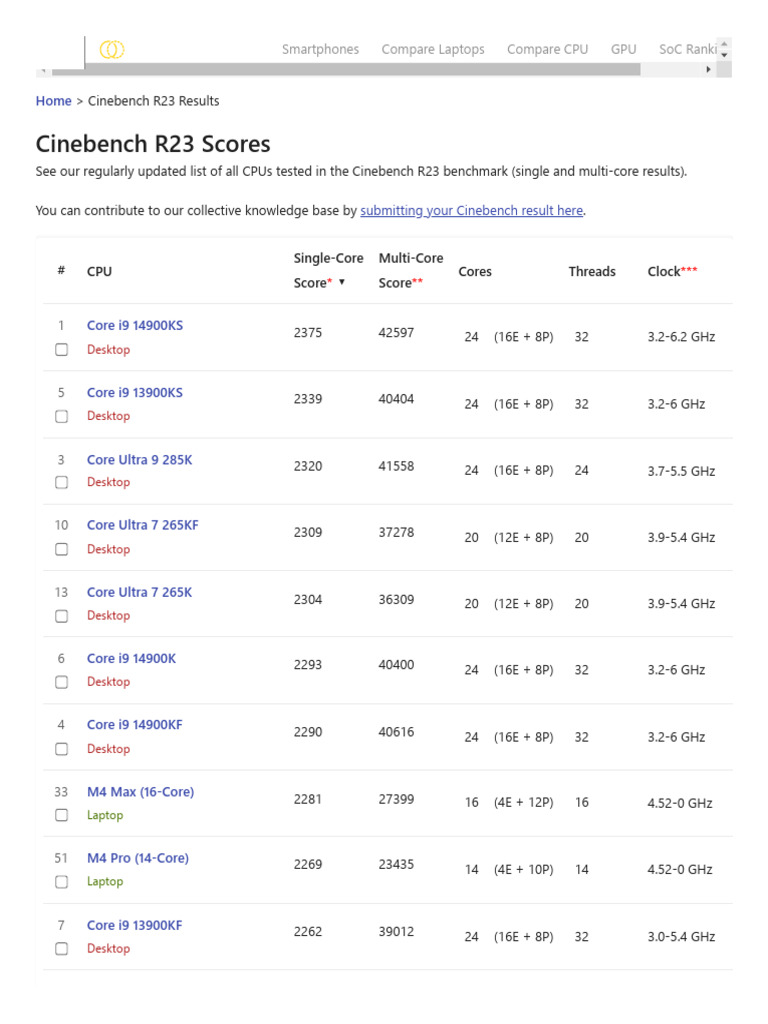
Task: Open submitting your Cinebench result link
Action: click(x=472, y=211)
